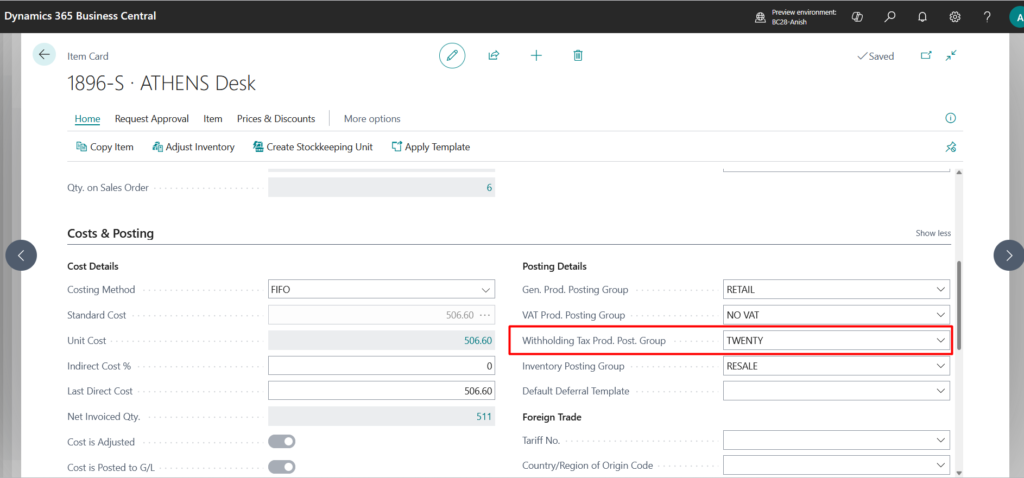Click the Indirect Cost % field

(x=382, y=366)
